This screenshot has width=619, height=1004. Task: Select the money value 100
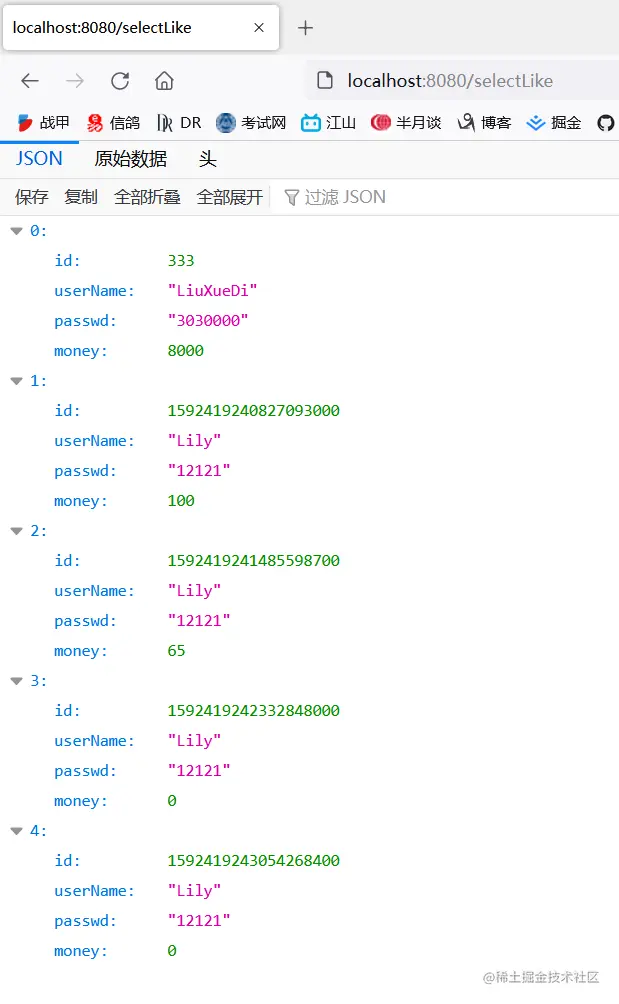(x=181, y=501)
